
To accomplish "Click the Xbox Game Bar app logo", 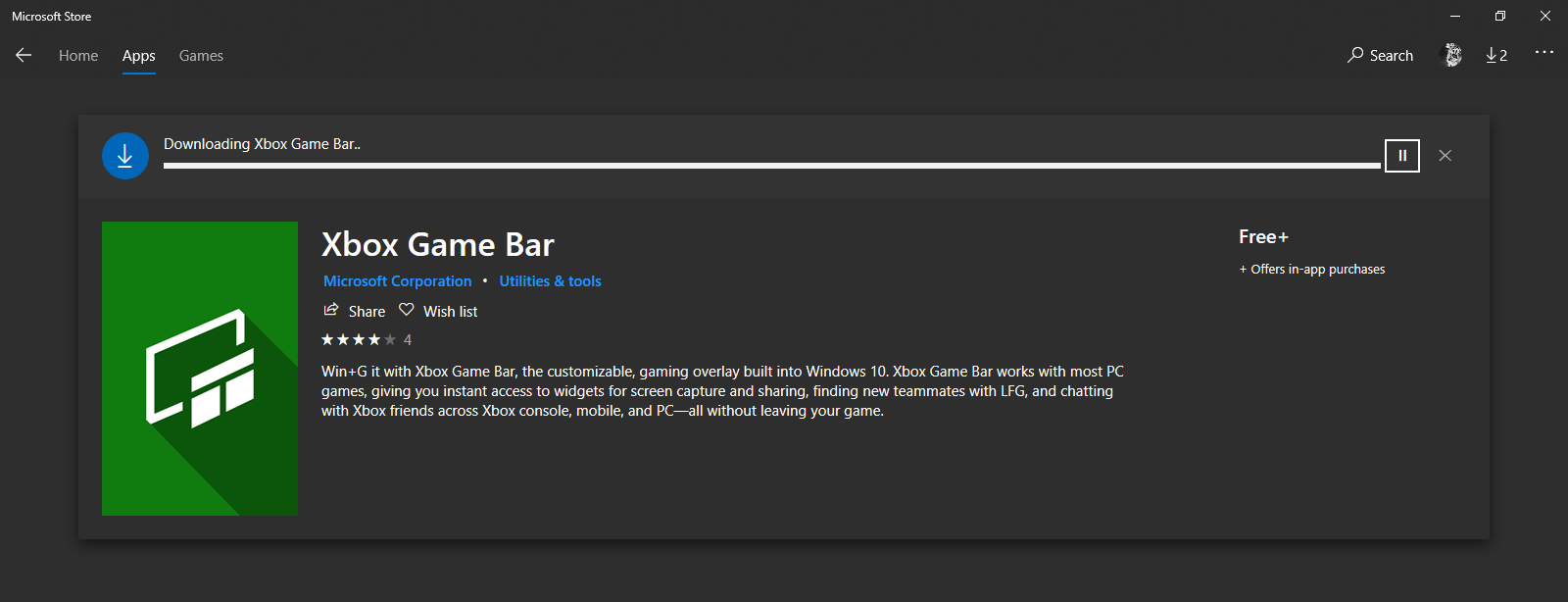I will point(200,369).
